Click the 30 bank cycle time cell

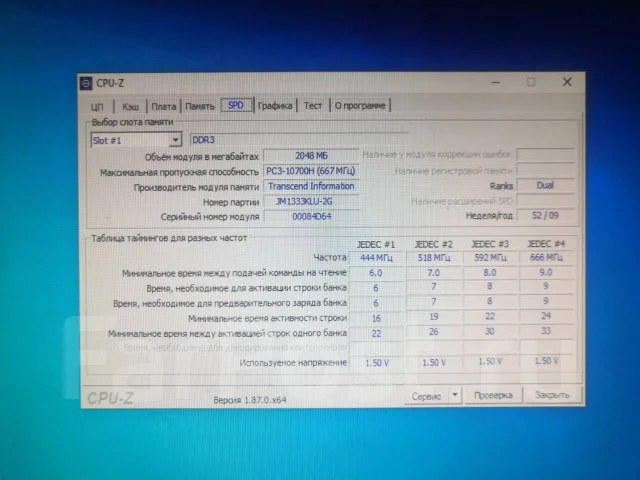(490, 331)
